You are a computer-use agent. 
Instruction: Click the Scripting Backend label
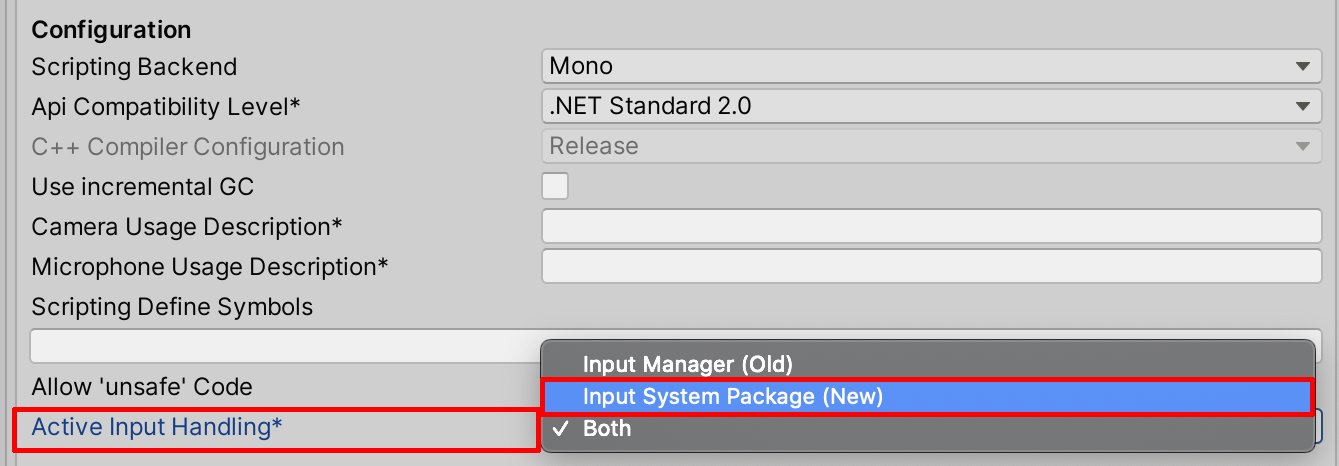tap(134, 67)
